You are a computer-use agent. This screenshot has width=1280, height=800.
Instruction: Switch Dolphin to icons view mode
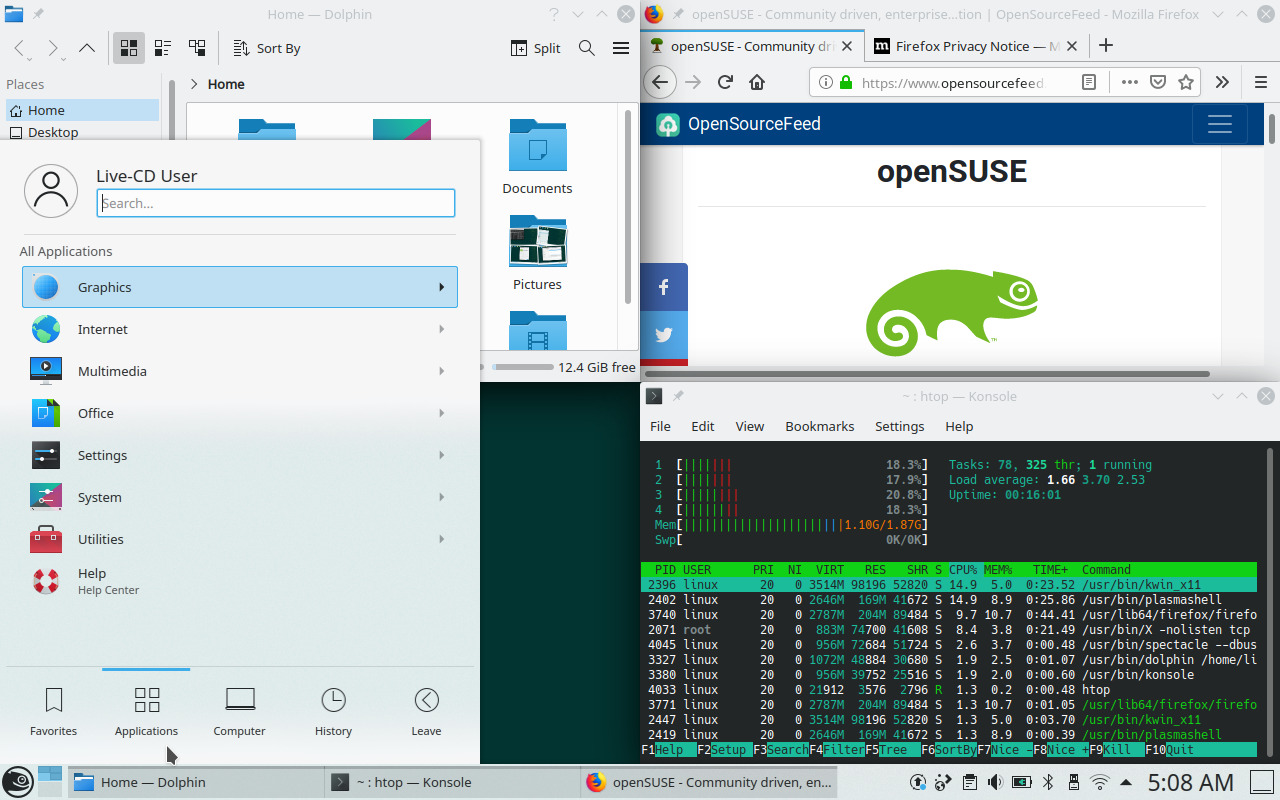point(129,48)
